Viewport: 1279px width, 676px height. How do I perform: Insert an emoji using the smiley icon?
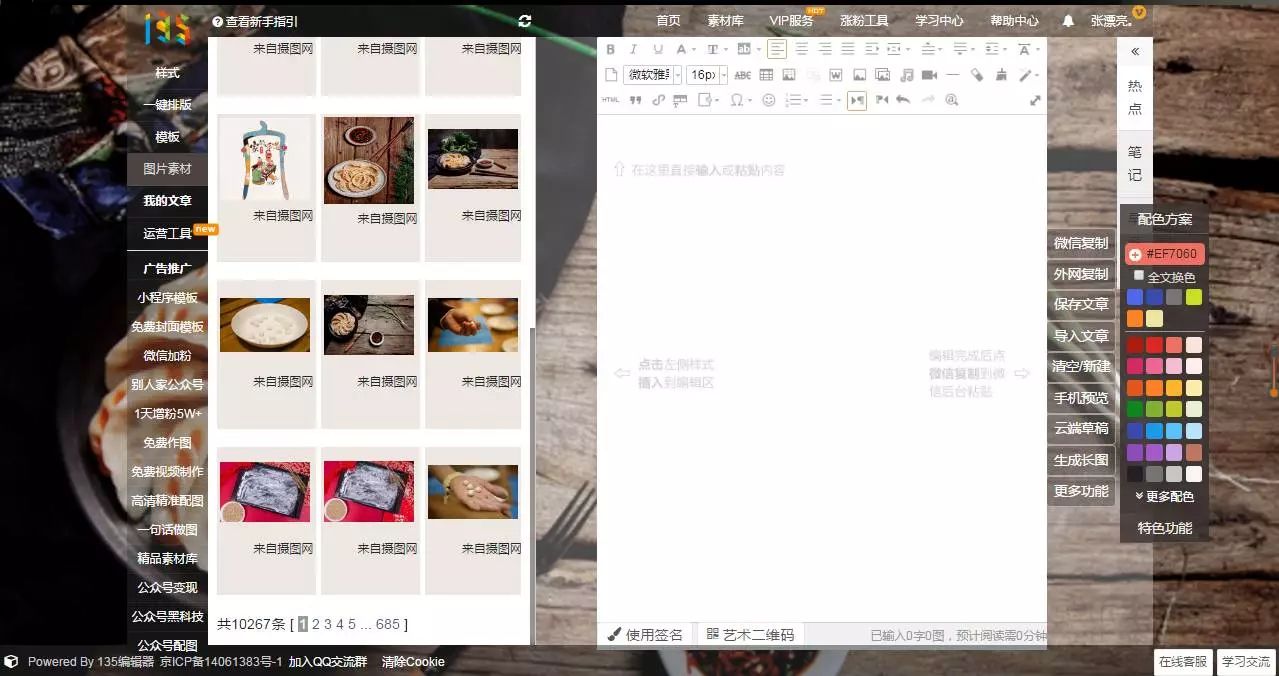click(768, 99)
